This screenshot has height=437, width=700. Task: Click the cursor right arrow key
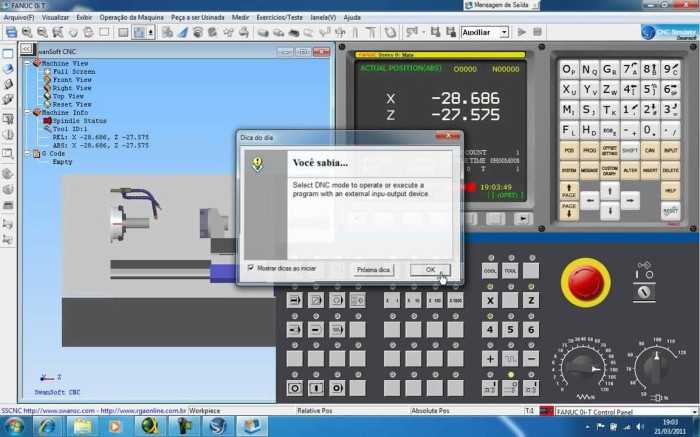(x=630, y=201)
